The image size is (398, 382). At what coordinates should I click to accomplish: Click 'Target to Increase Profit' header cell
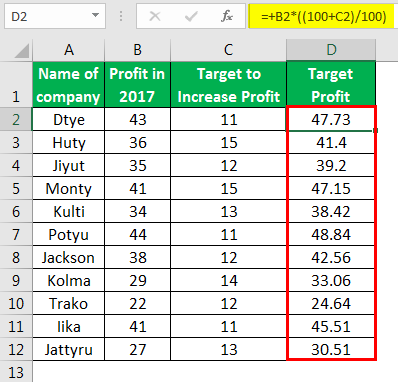228,85
